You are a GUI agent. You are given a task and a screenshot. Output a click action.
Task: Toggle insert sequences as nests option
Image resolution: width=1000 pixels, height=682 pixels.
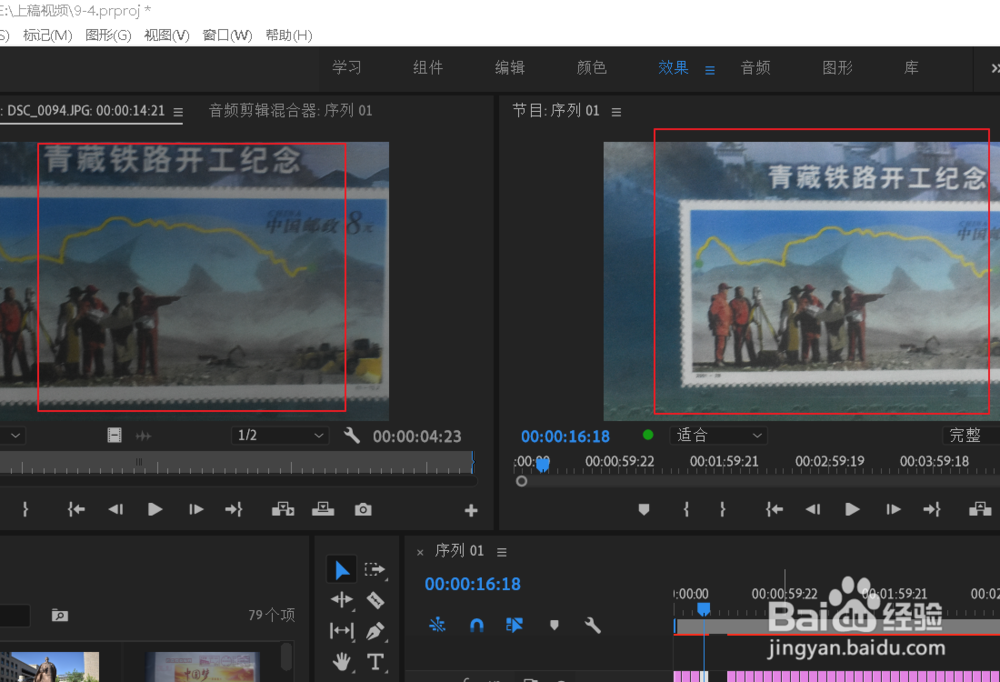437,625
